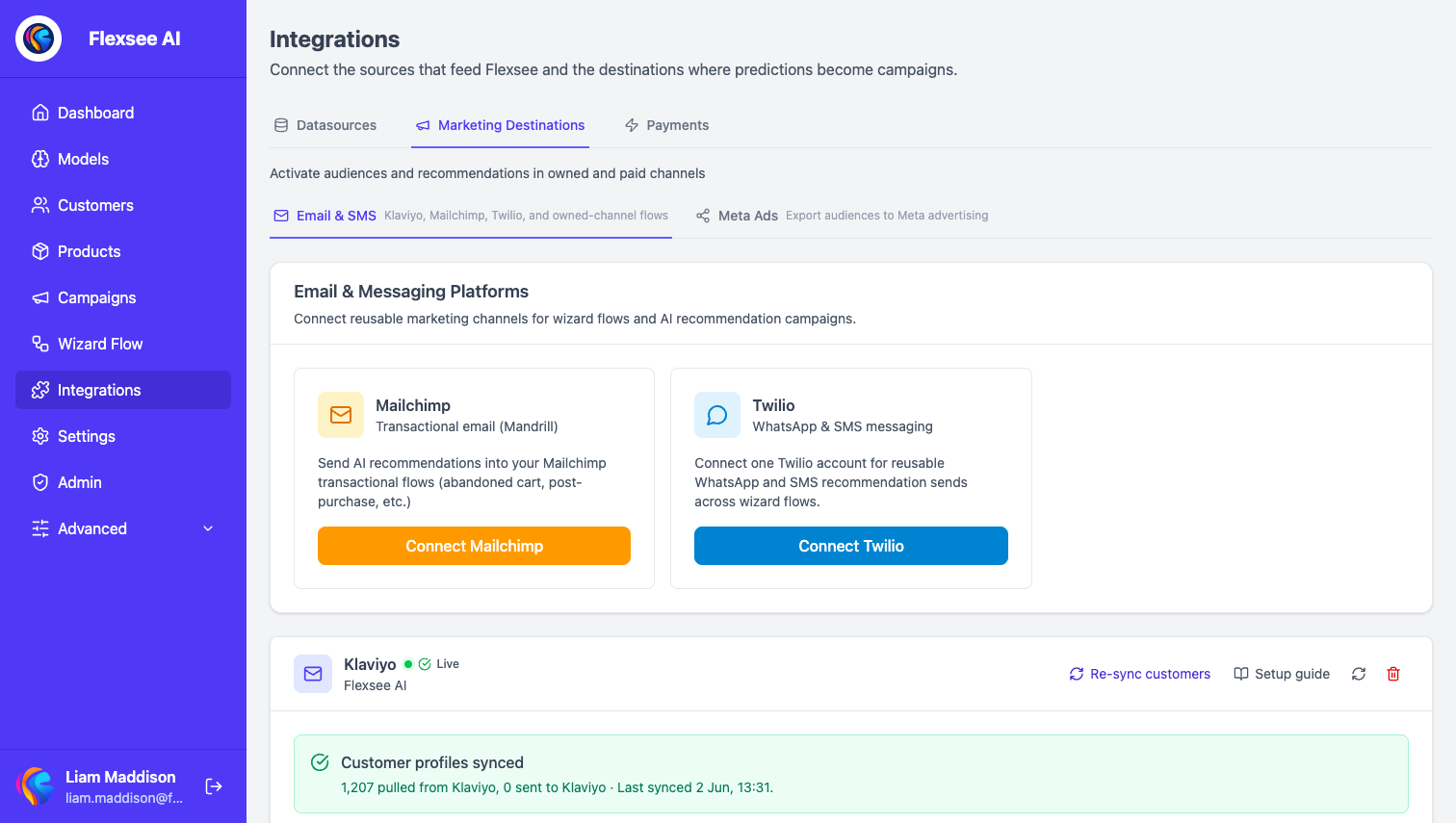Click the Customer profiles synced text
The height and width of the screenshot is (823, 1456).
(x=432, y=762)
